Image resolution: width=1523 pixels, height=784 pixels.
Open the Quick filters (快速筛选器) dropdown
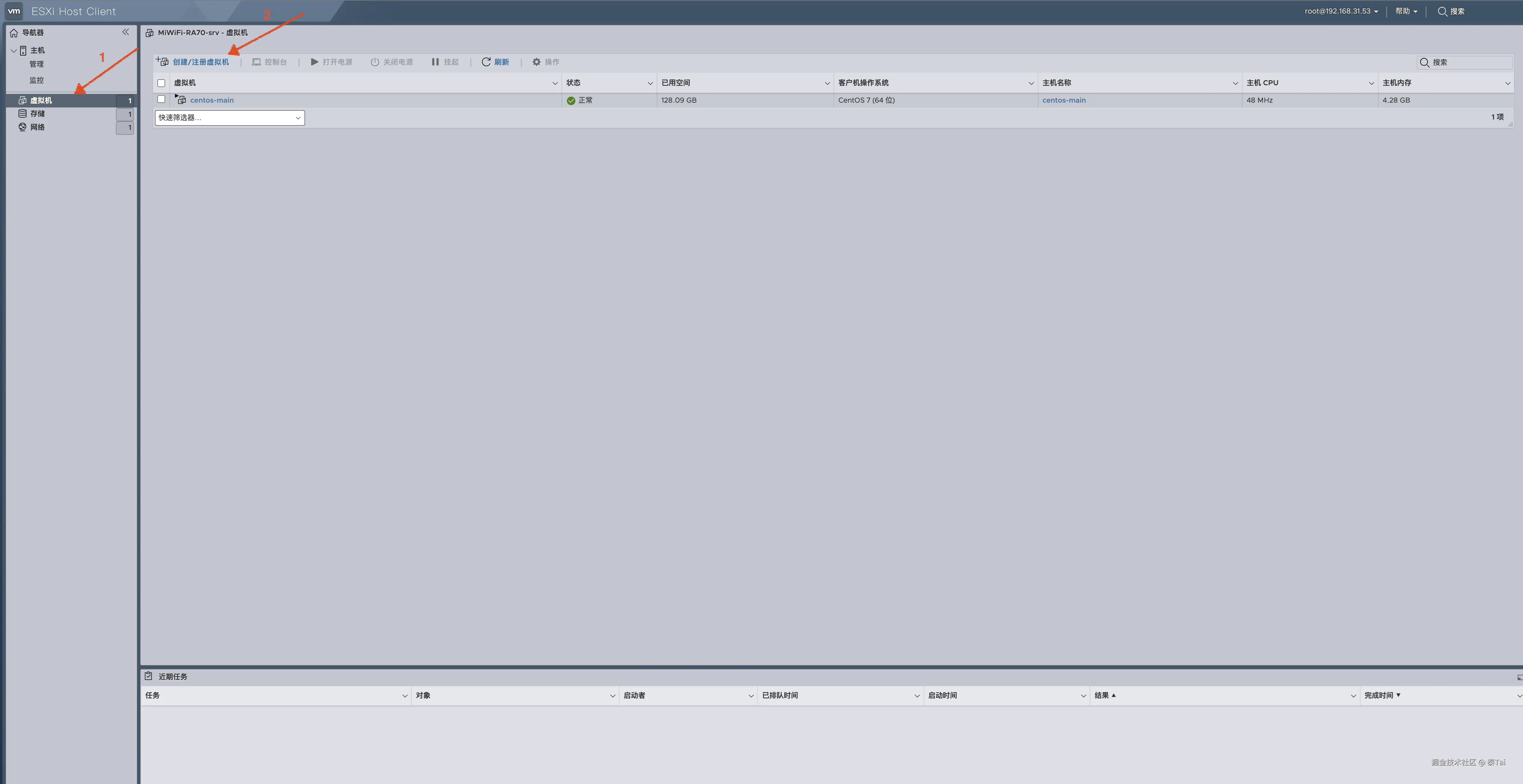coord(229,118)
